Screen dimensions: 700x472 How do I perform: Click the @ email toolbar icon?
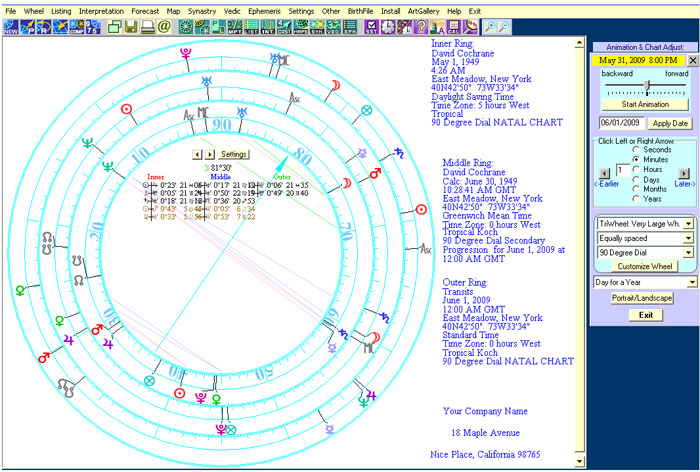(x=164, y=27)
